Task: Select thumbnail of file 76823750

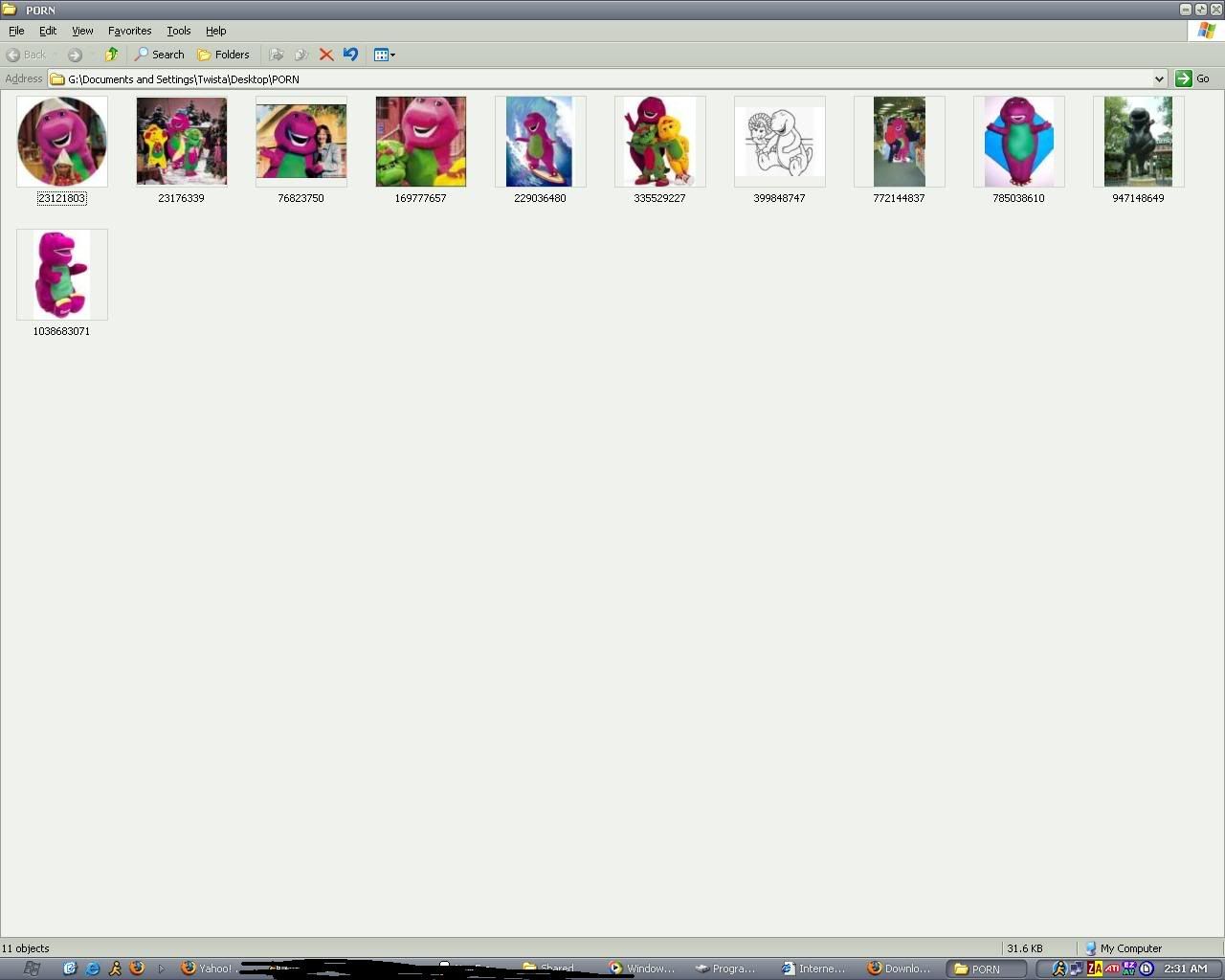Action: (301, 141)
